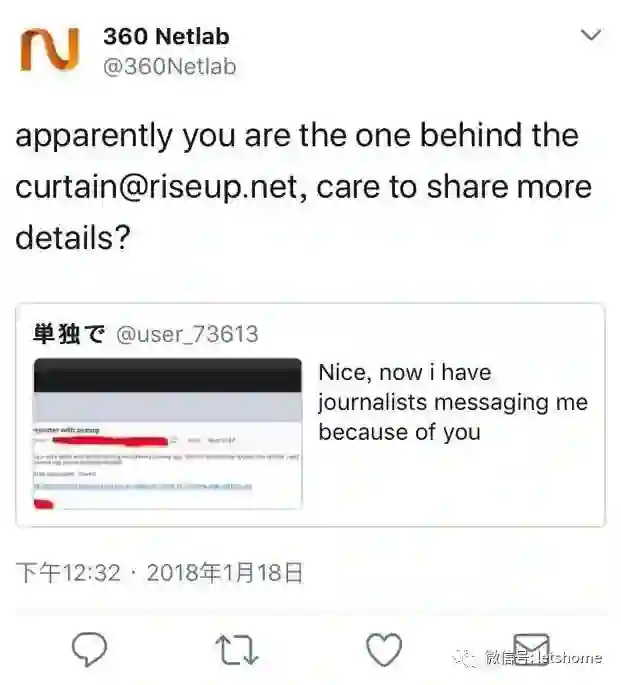The width and height of the screenshot is (621, 685).
Task: Click tweet text line 'apparently you are'
Action: [155, 136]
